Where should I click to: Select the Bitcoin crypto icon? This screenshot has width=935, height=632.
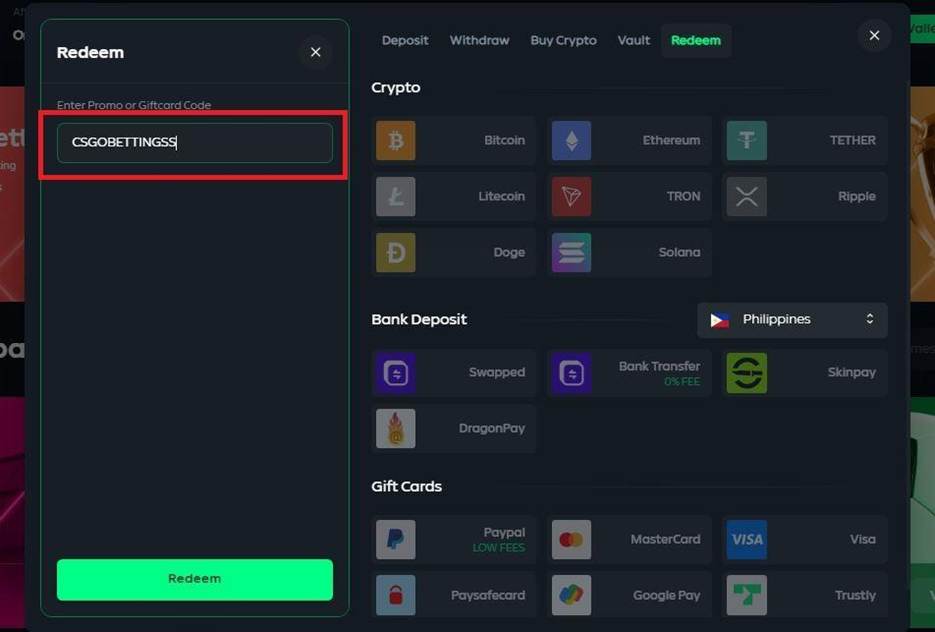coord(395,141)
